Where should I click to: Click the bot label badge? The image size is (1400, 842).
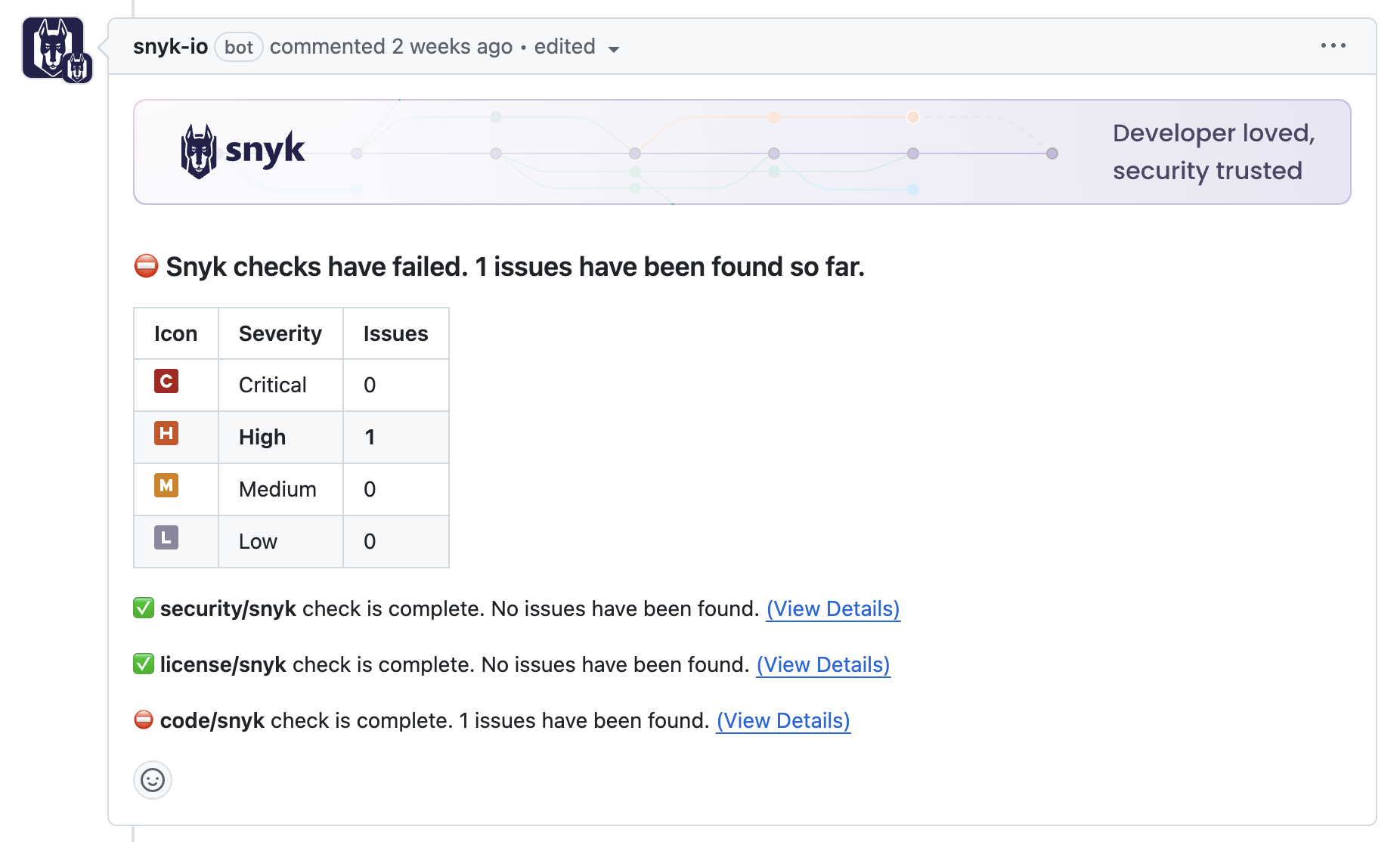click(x=238, y=48)
